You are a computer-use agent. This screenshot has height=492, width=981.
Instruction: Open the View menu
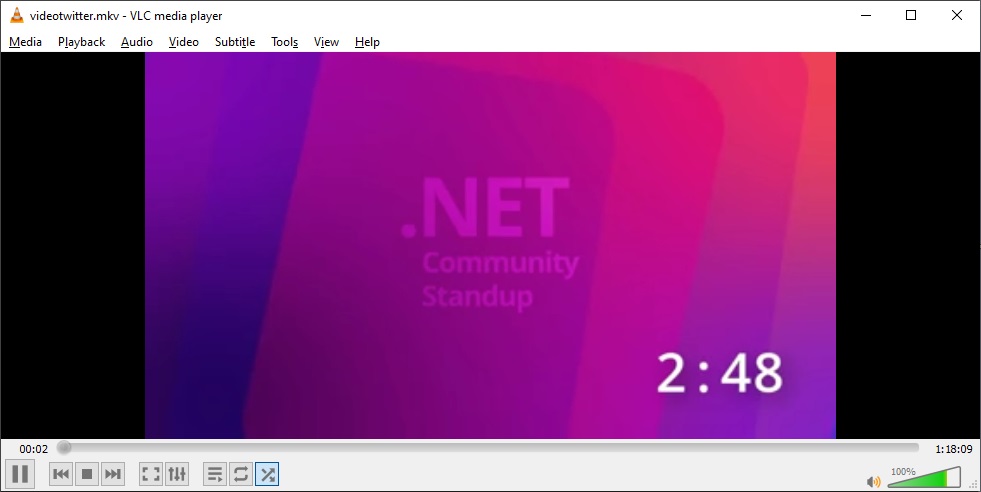[x=327, y=42]
